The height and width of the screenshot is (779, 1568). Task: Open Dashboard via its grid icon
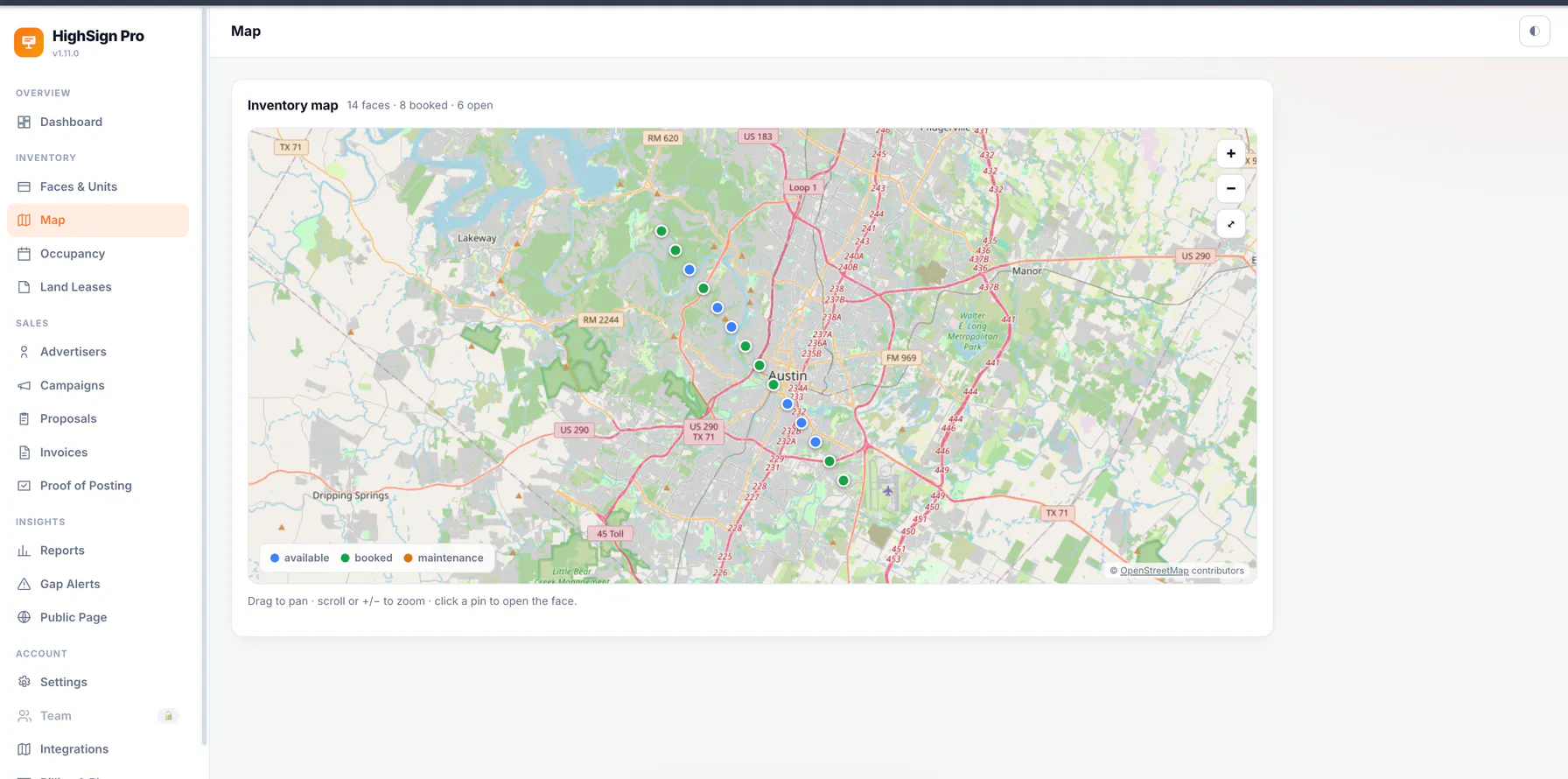tap(24, 122)
